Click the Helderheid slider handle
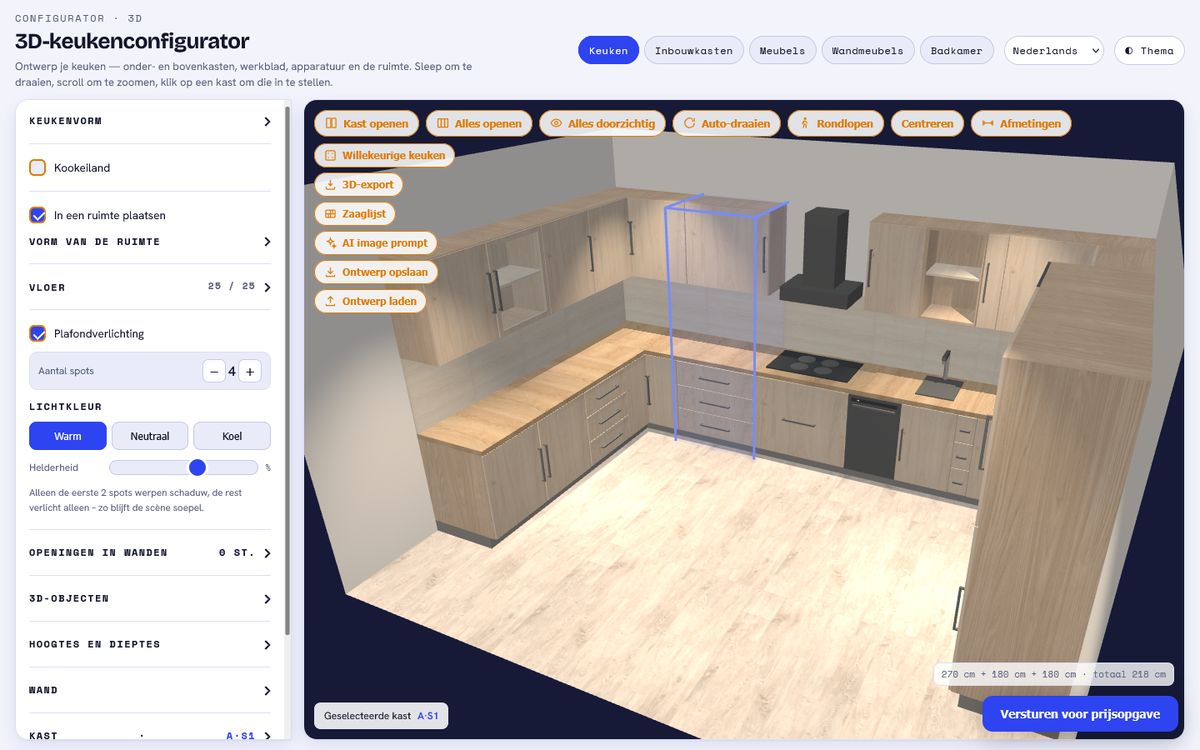The height and width of the screenshot is (750, 1200). [x=197, y=467]
